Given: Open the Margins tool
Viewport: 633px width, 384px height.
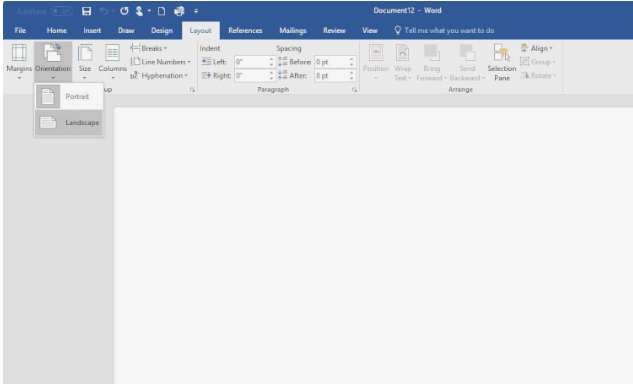Looking at the screenshot, I should click(19, 62).
